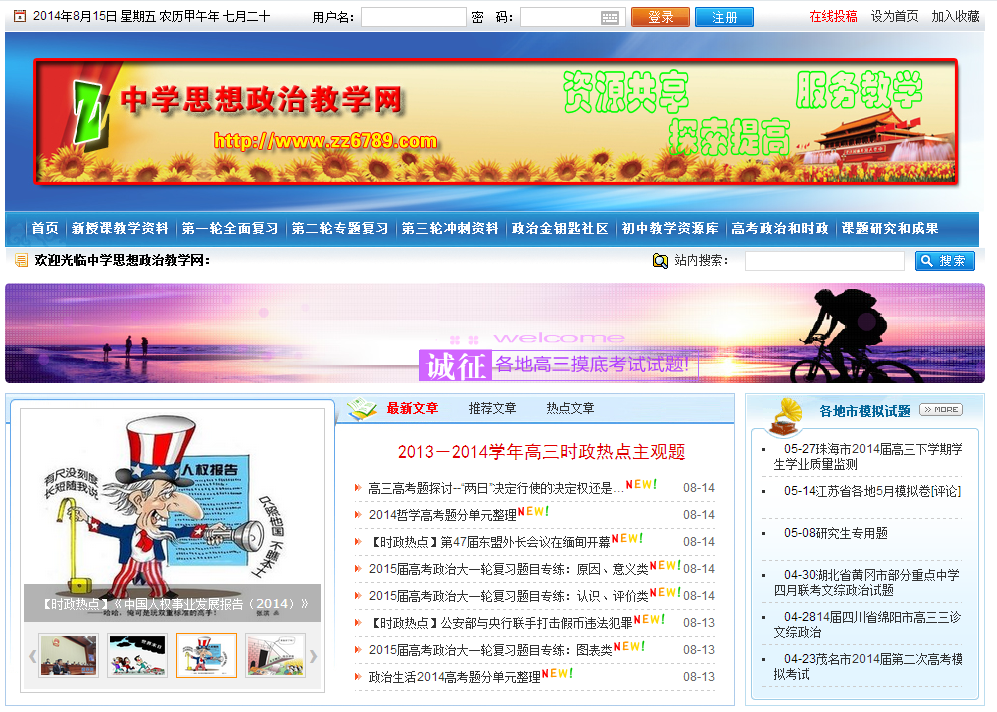Click the soft keyboard icon in password field

610,18
